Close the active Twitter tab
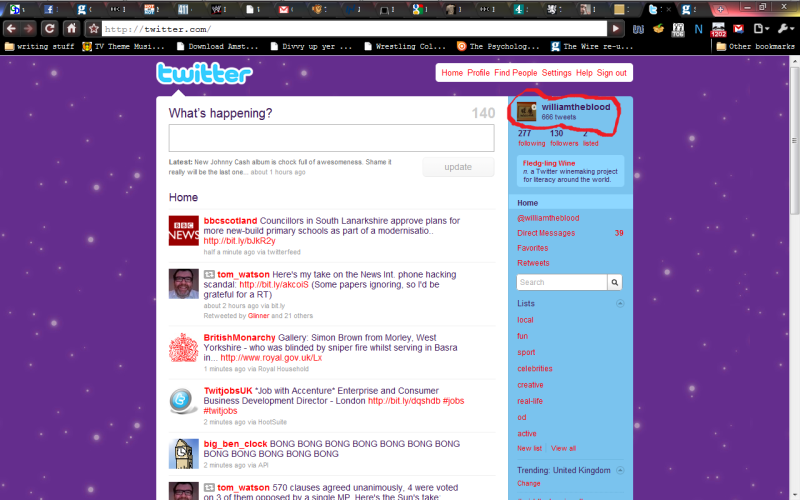800x500 pixels. tap(669, 9)
